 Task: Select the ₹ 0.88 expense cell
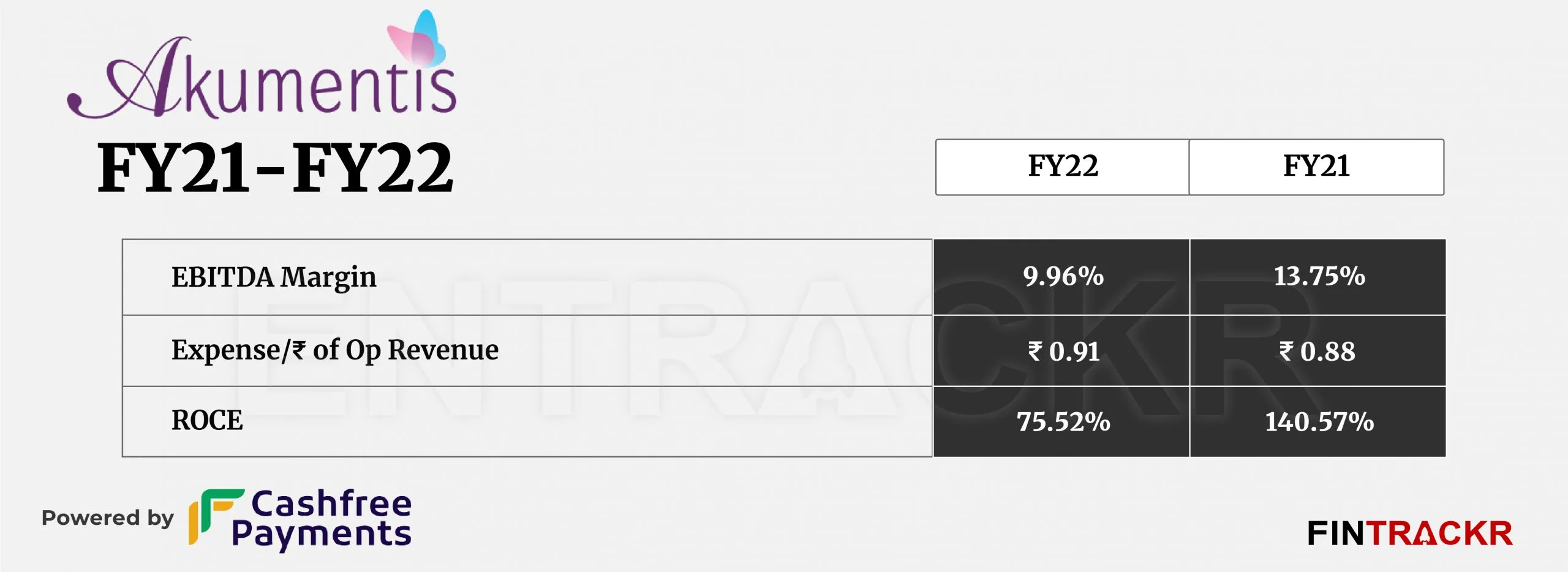1318,351
